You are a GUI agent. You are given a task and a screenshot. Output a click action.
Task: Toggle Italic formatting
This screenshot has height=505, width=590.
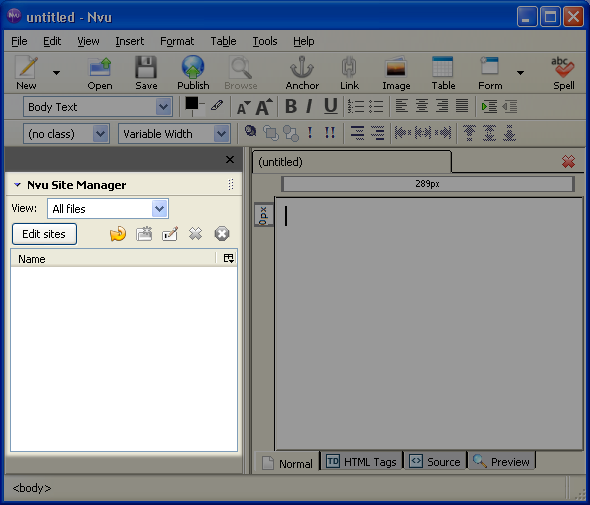tap(309, 106)
